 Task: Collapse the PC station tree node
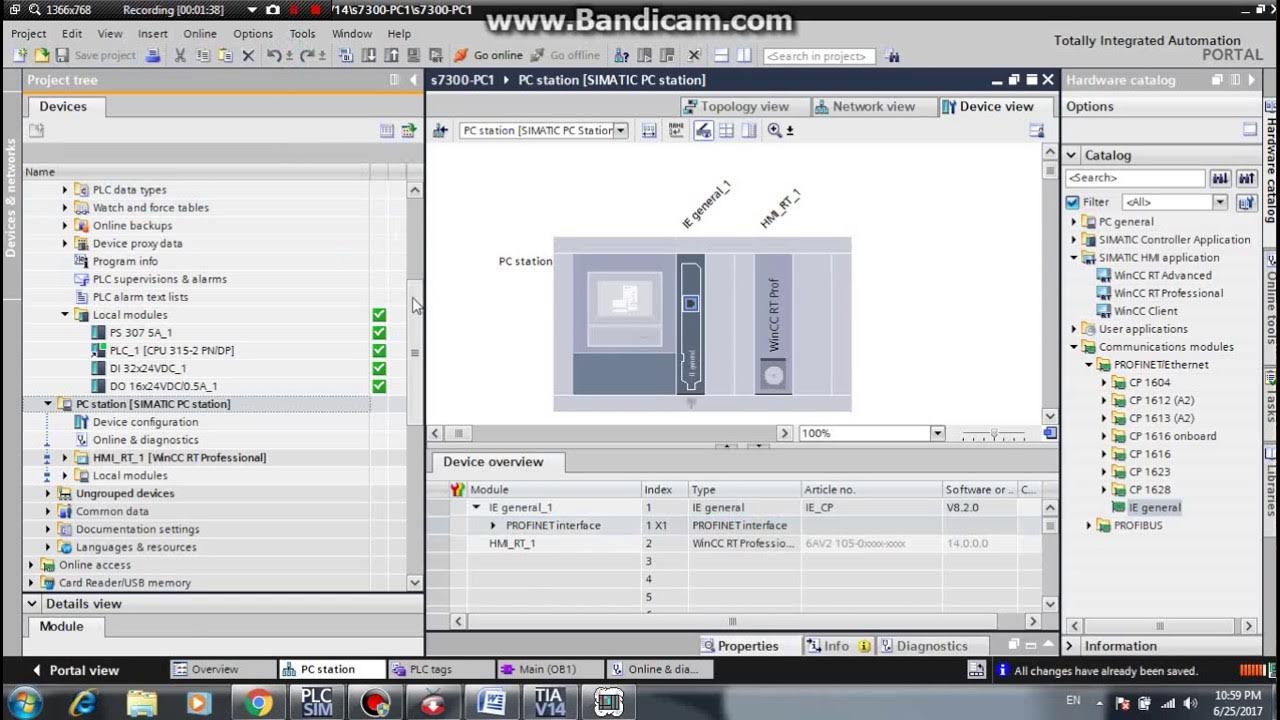coord(48,404)
